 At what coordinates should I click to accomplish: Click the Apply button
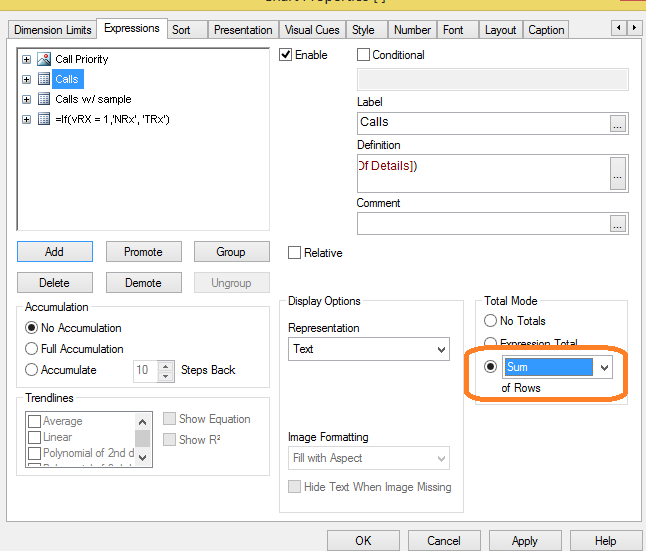pyautogui.click(x=525, y=540)
